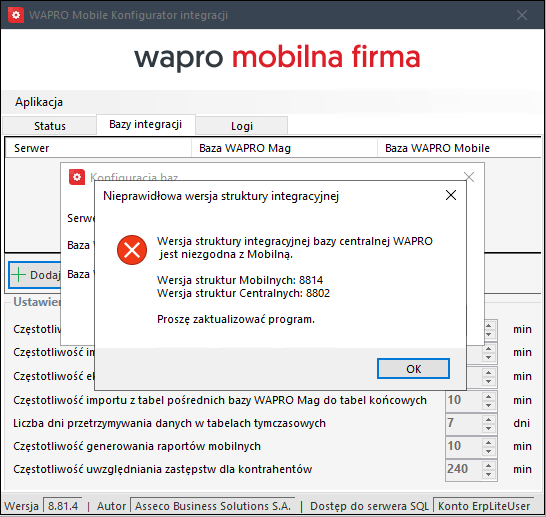Click Asseco Business Solutions S.A. status text
Screen dimensions: 546x517
(213, 506)
